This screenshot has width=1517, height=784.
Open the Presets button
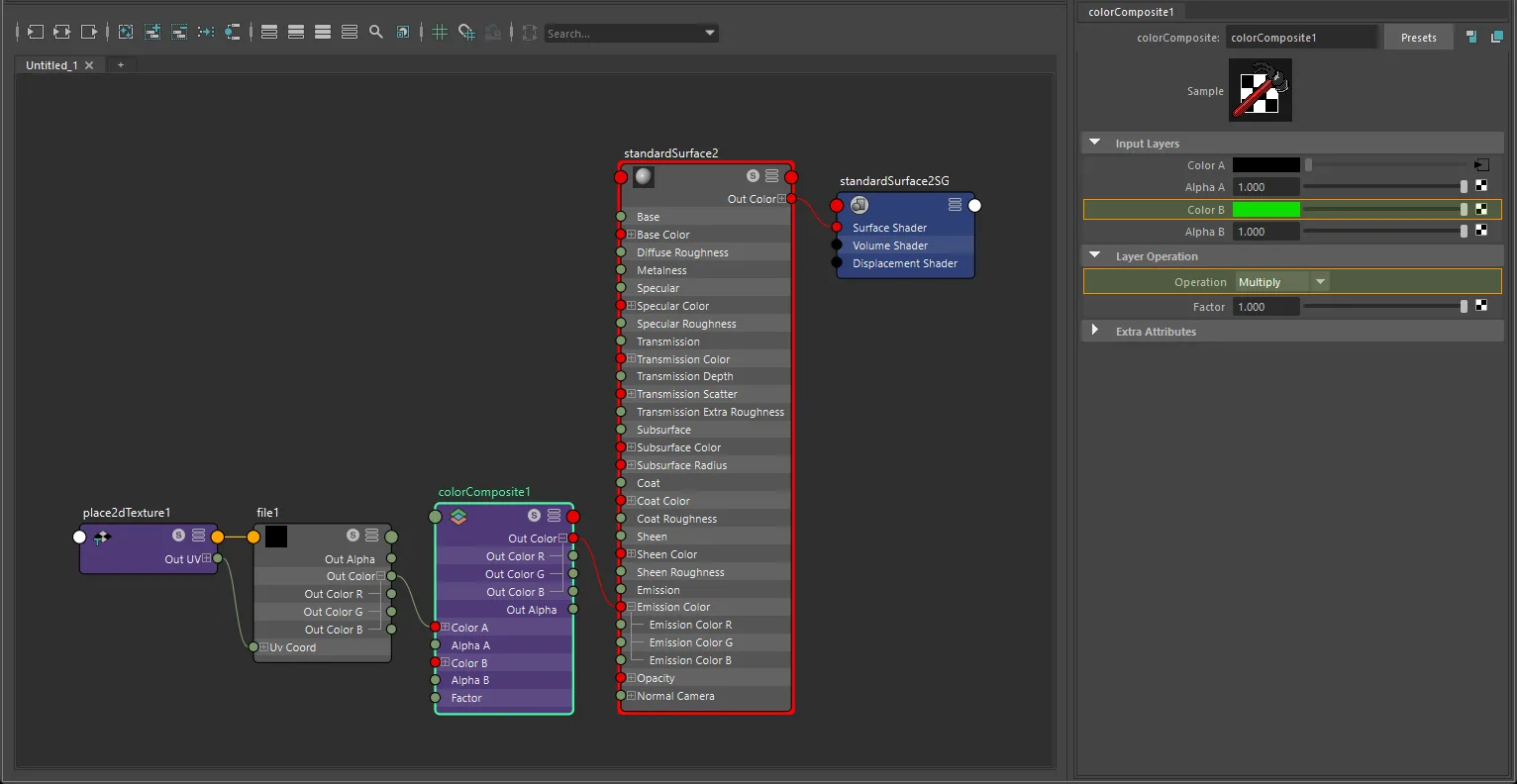1418,38
